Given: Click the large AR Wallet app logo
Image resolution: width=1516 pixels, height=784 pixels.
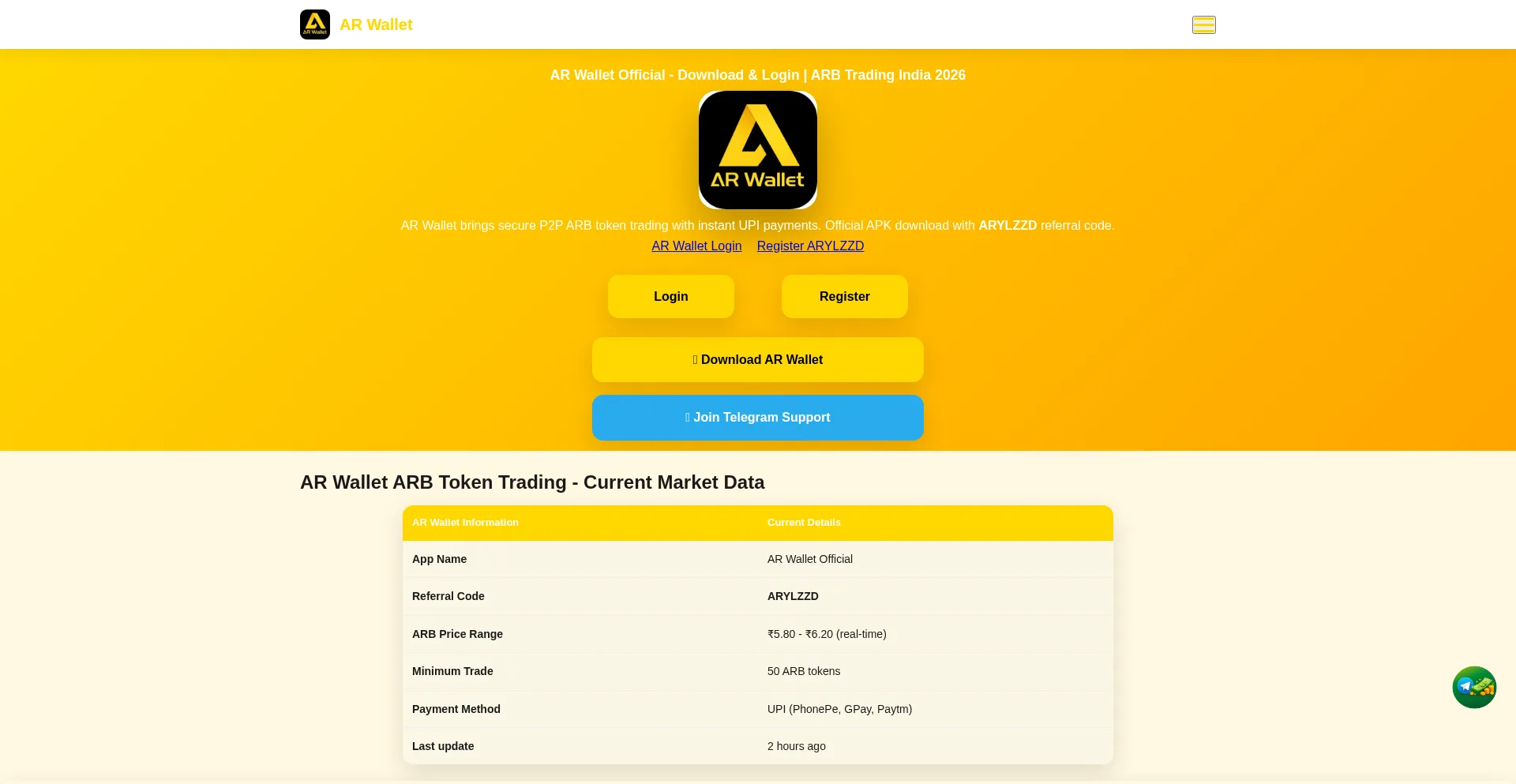Looking at the screenshot, I should tap(758, 150).
